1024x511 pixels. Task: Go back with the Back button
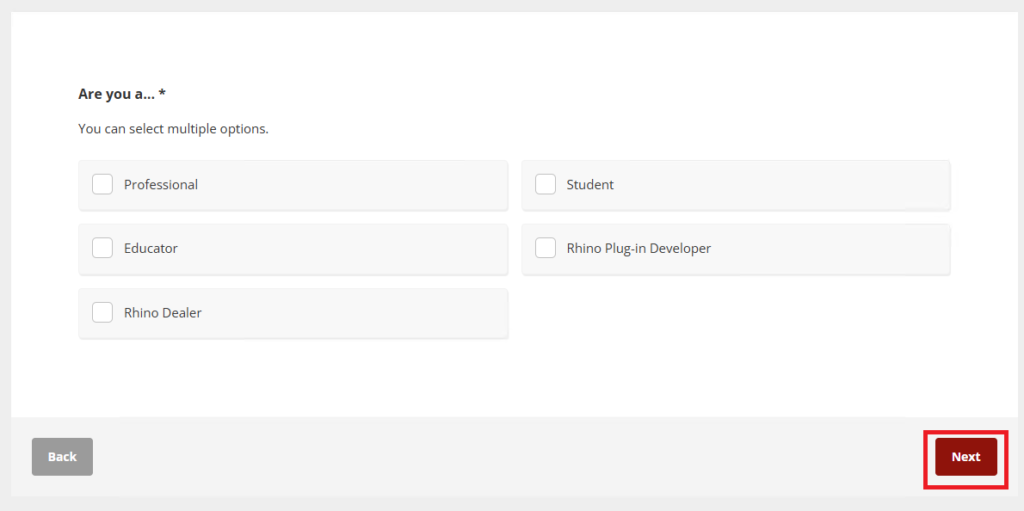pos(62,457)
